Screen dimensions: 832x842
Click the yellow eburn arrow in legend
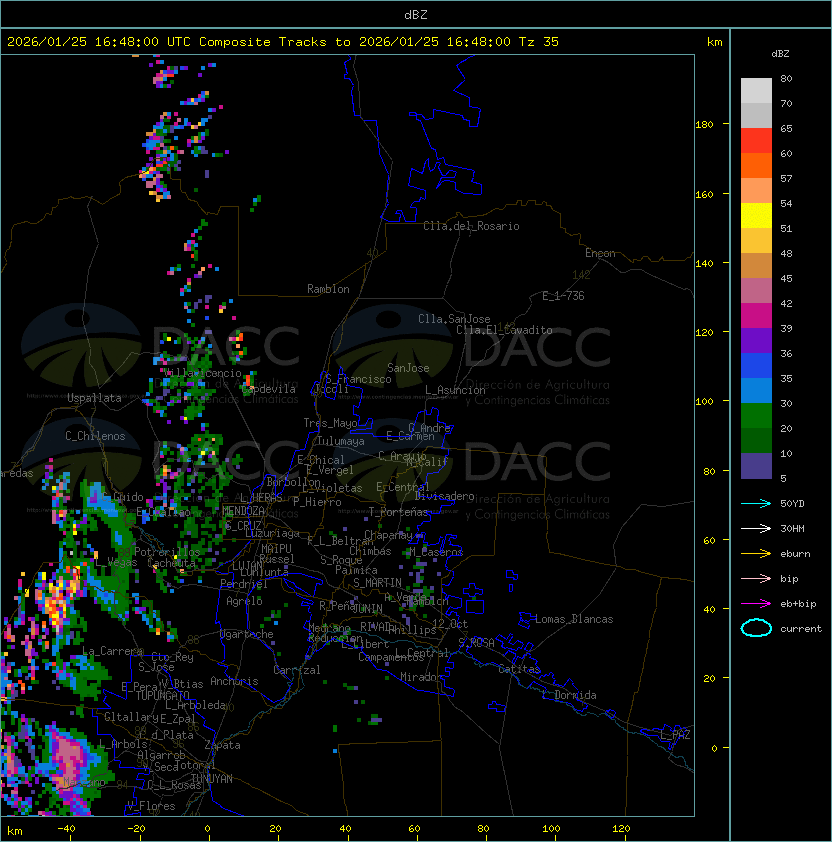(756, 554)
